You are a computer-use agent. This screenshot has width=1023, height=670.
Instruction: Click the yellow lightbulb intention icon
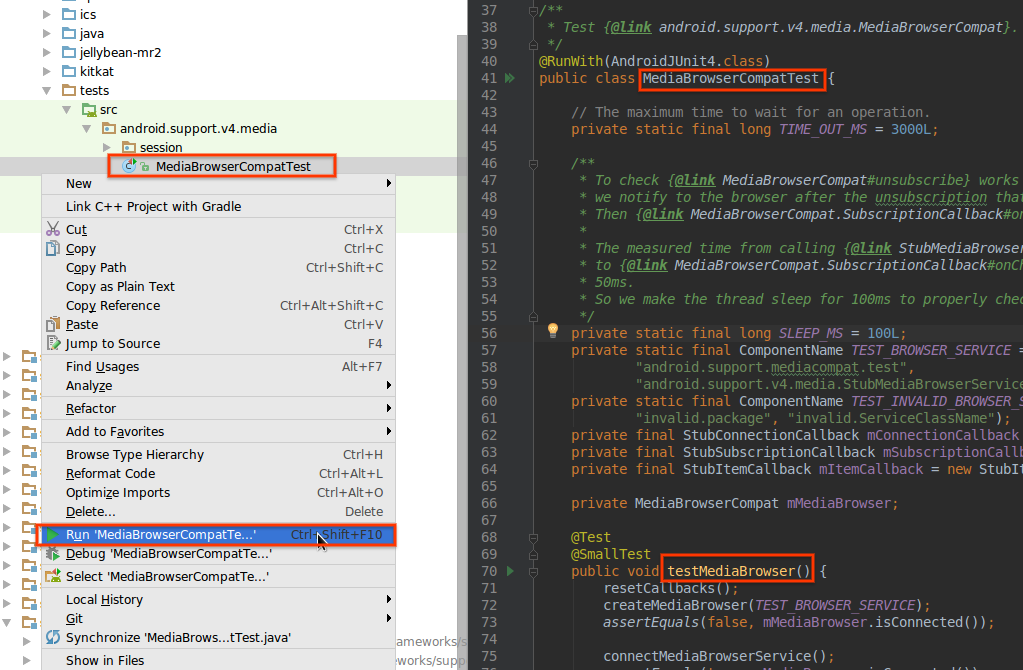[x=551, y=330]
